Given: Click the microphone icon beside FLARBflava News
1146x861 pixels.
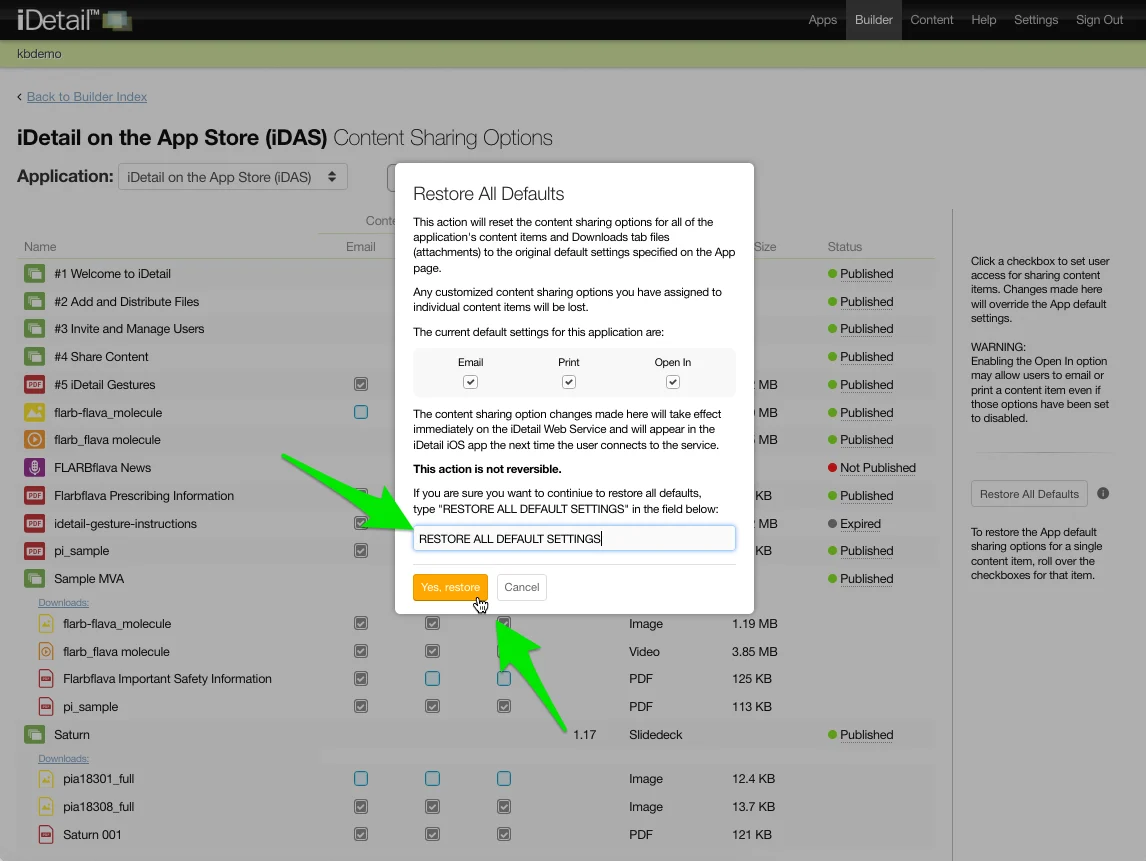Looking at the screenshot, I should click(x=35, y=467).
